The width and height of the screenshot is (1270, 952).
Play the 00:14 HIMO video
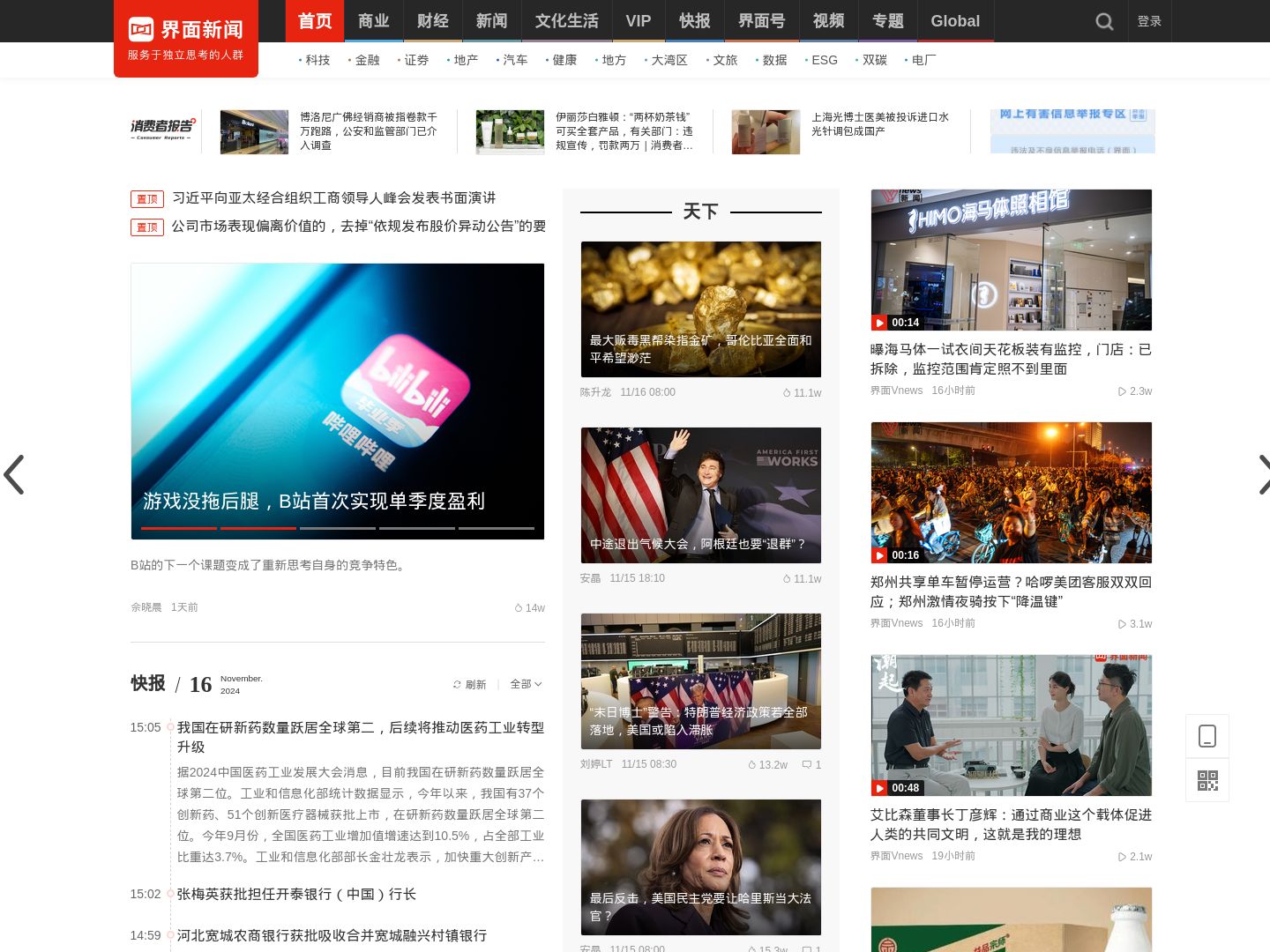(x=879, y=323)
